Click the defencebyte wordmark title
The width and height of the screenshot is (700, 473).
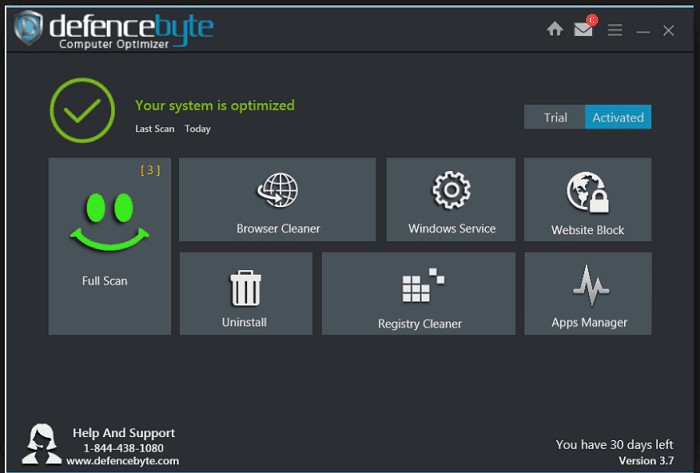131,28
